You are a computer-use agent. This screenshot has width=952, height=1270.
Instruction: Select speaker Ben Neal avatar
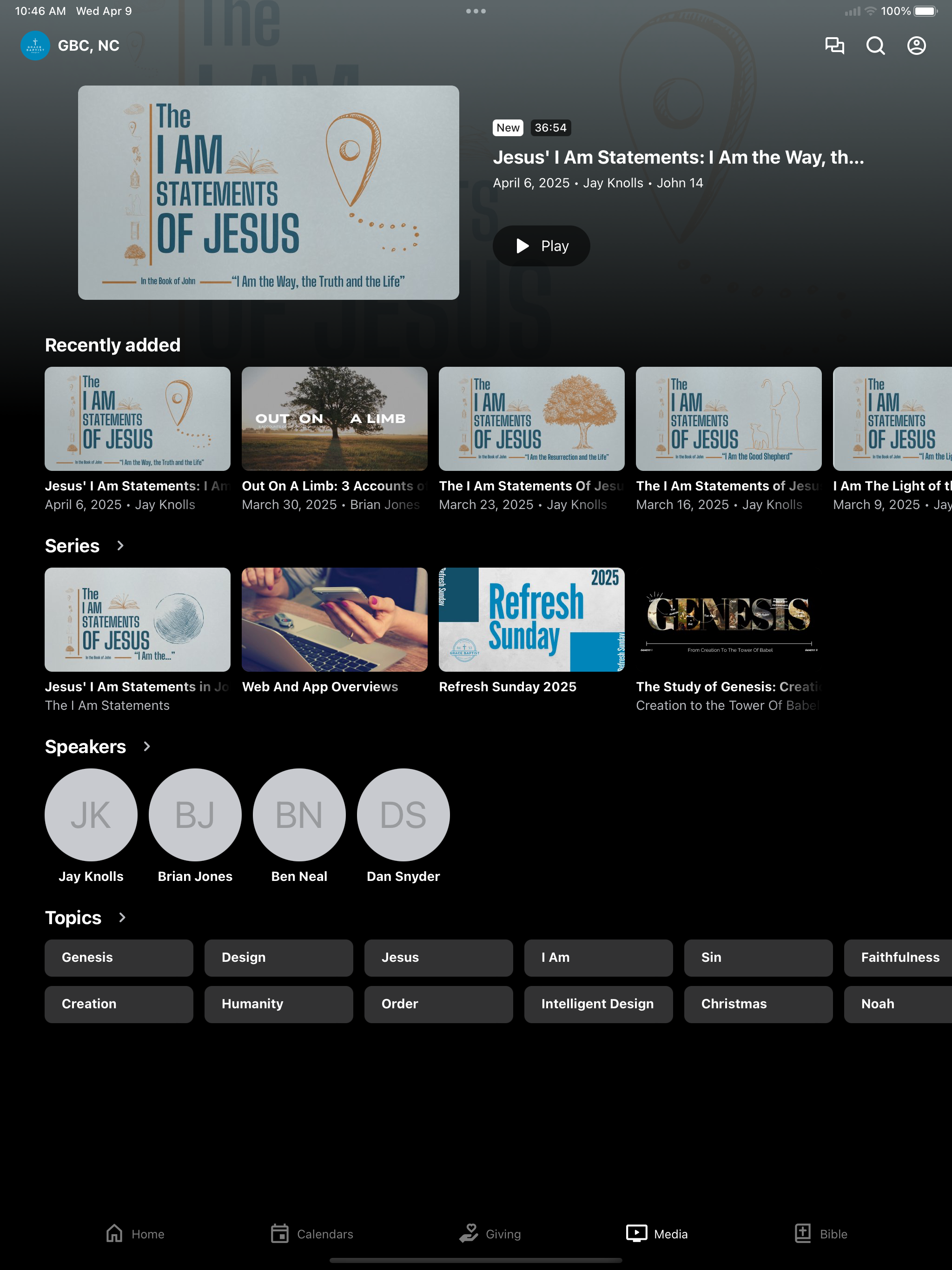tap(299, 815)
